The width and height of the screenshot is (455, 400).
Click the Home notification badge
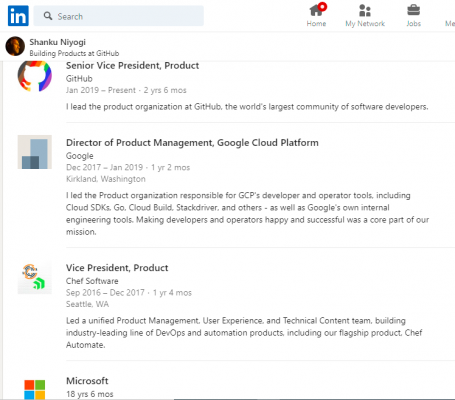point(322,6)
